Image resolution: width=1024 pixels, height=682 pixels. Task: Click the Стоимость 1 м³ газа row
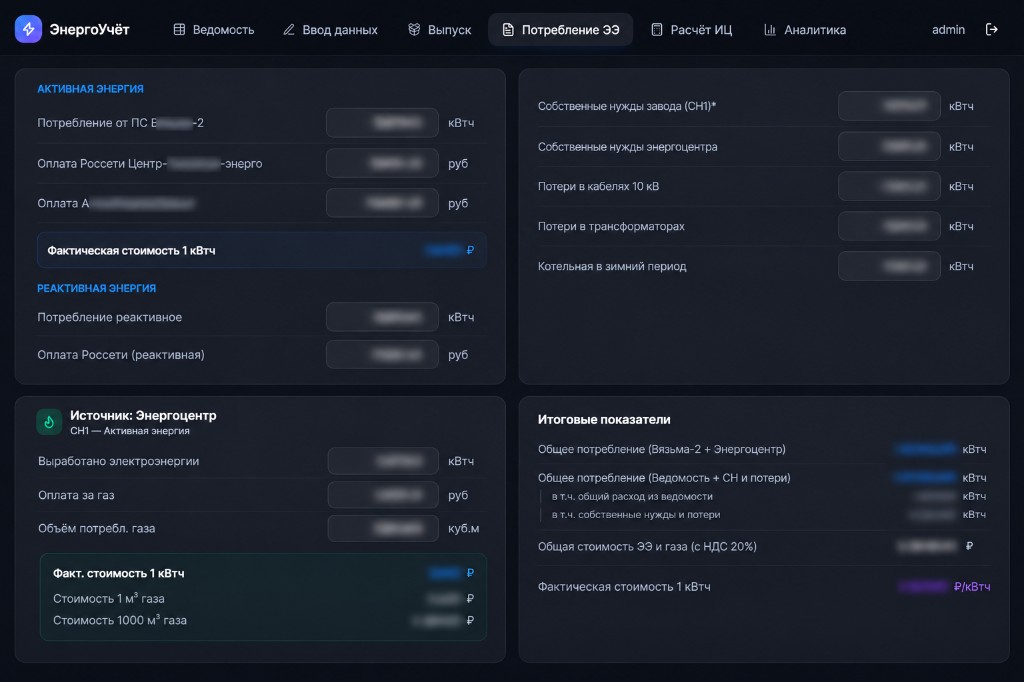click(263, 598)
